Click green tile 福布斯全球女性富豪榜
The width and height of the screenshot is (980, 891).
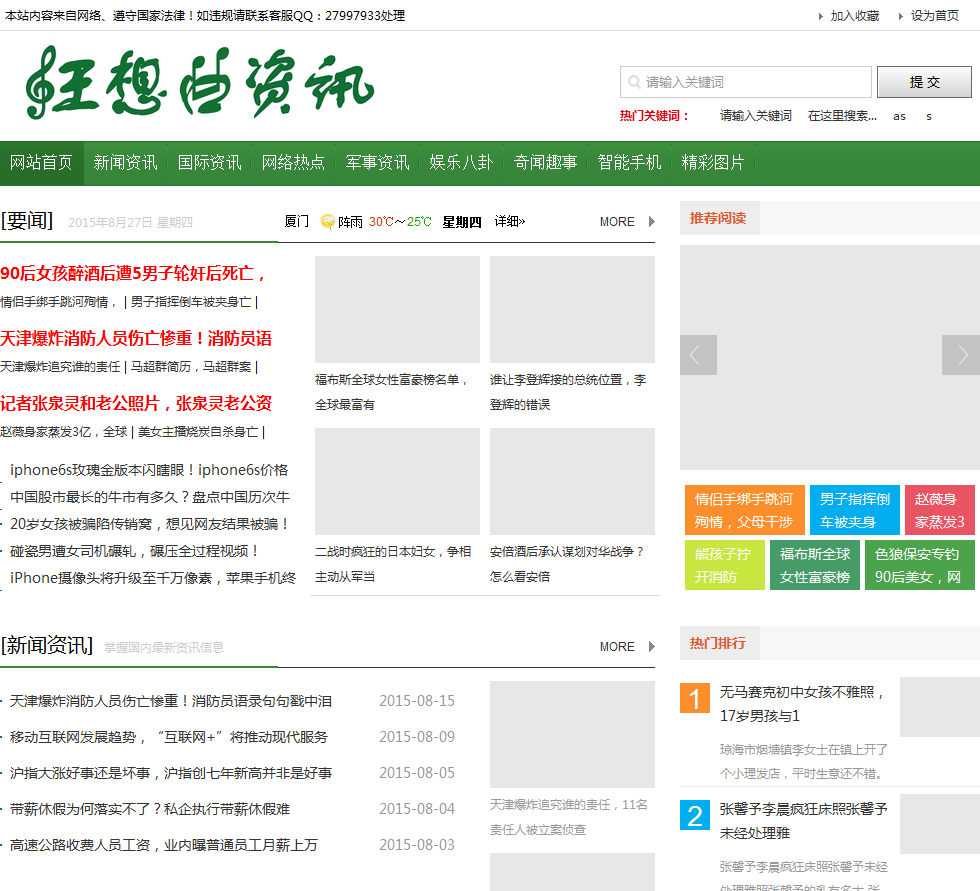pos(815,565)
